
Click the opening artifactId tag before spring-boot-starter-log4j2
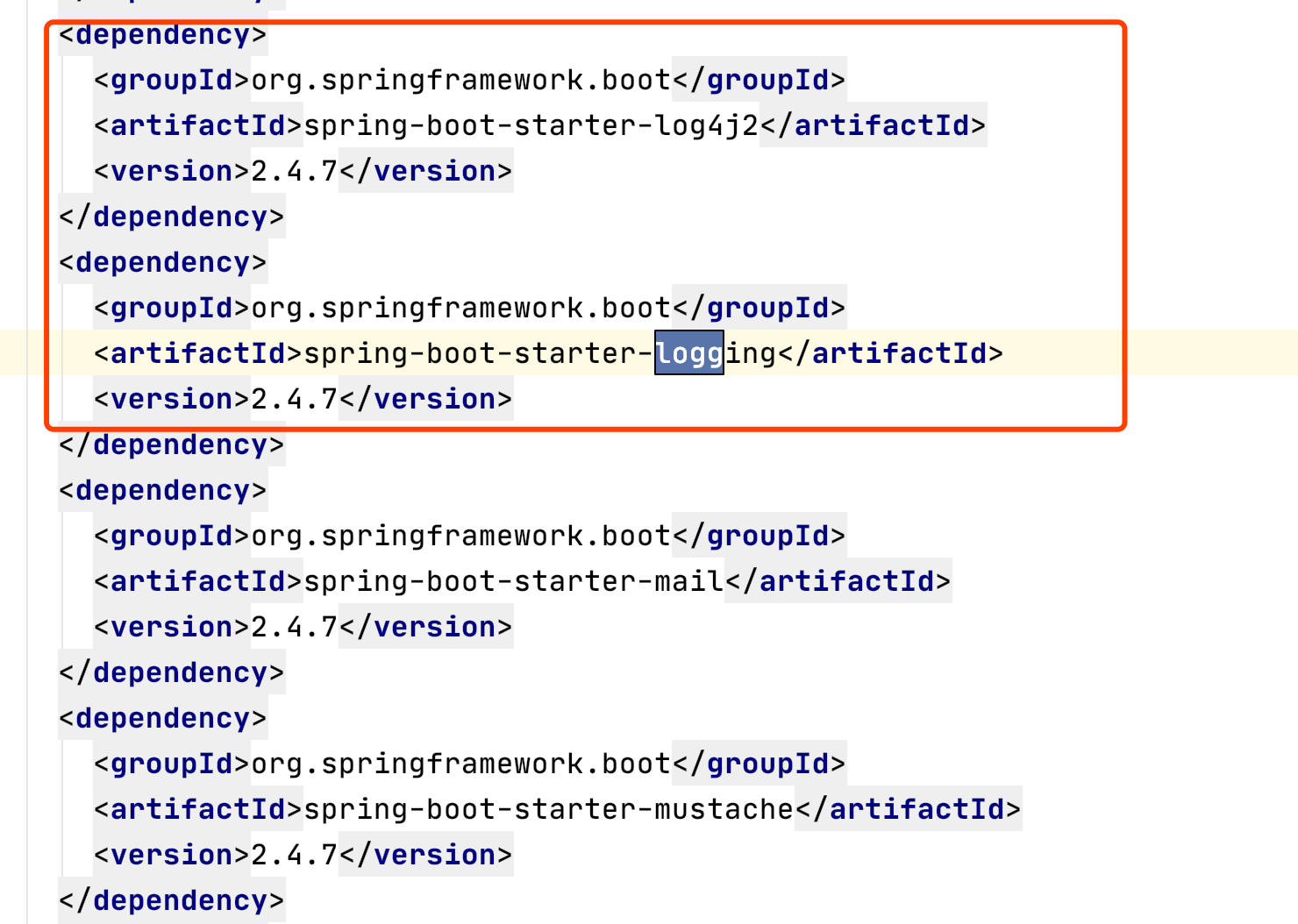pyautogui.click(x=198, y=125)
